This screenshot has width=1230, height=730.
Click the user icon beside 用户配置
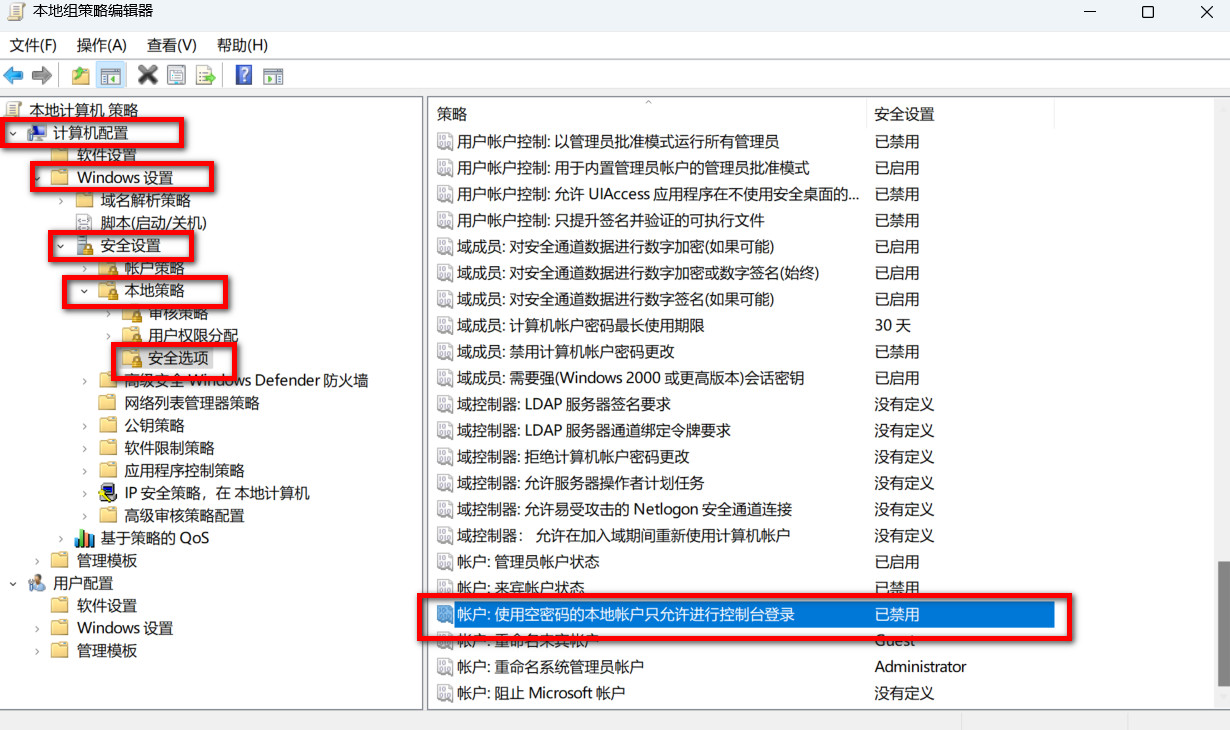point(38,583)
